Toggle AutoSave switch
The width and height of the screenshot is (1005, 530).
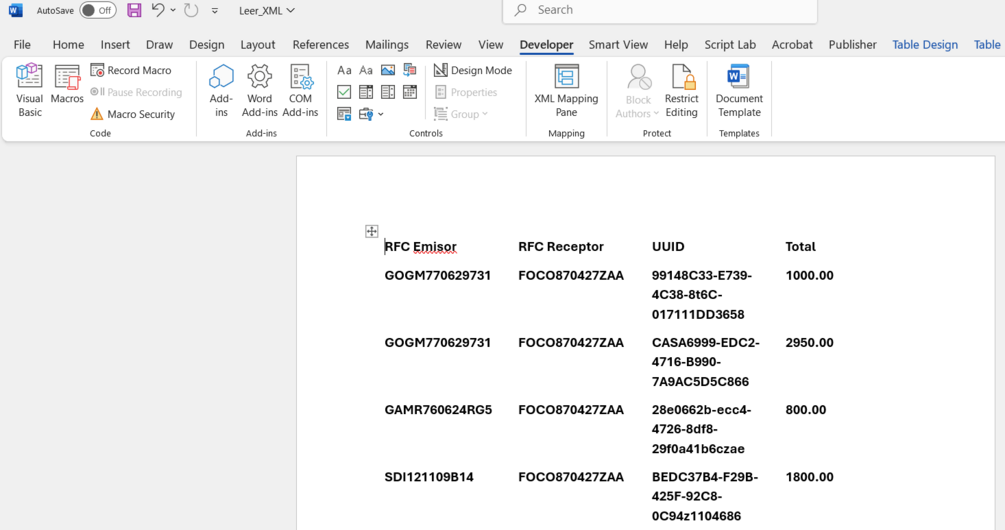click(98, 10)
